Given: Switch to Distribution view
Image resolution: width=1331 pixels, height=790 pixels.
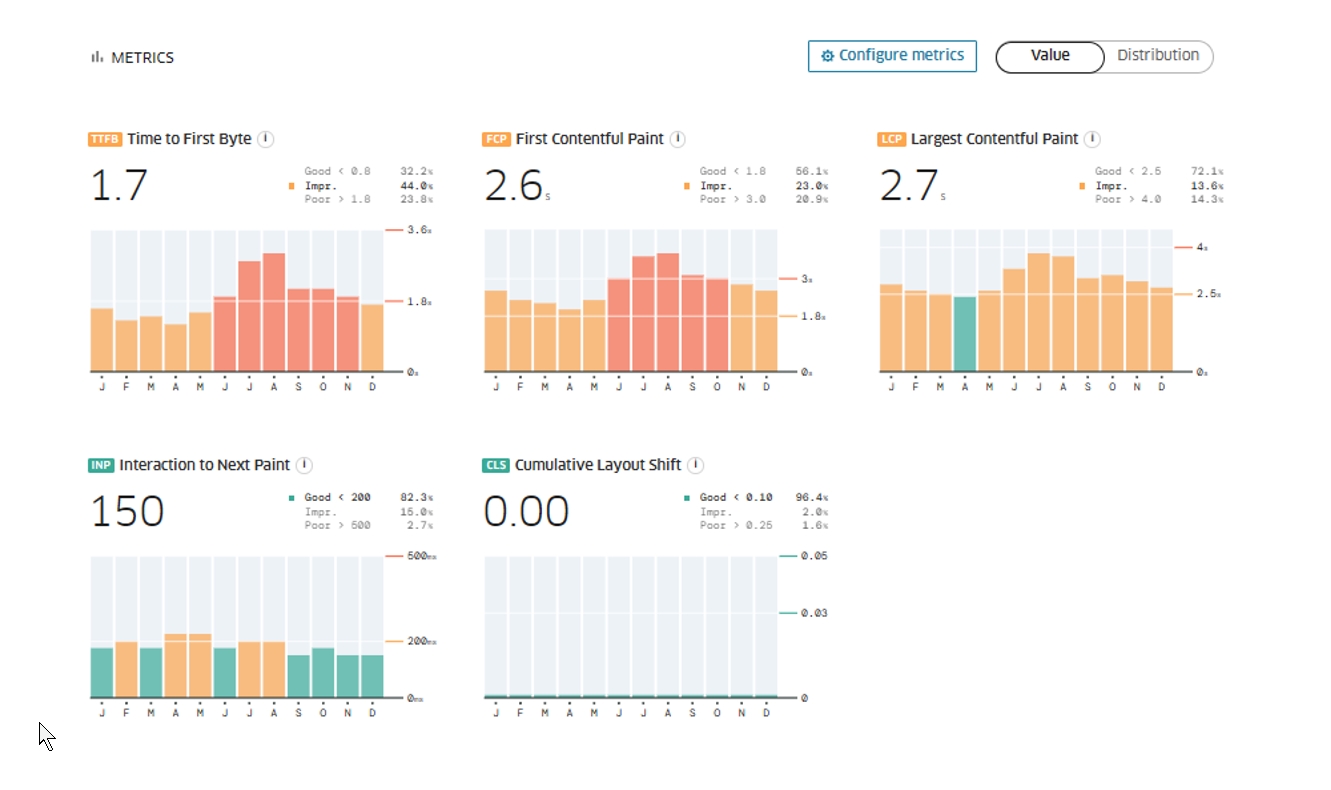Looking at the screenshot, I should tap(1157, 56).
